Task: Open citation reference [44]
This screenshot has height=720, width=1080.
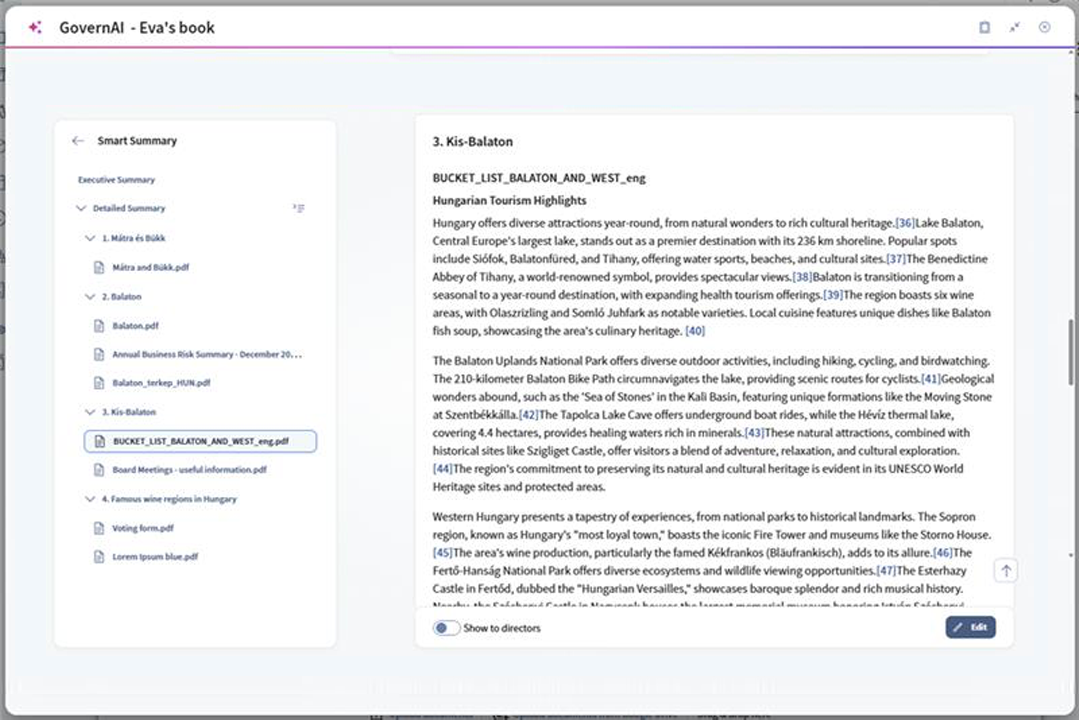Action: point(443,469)
